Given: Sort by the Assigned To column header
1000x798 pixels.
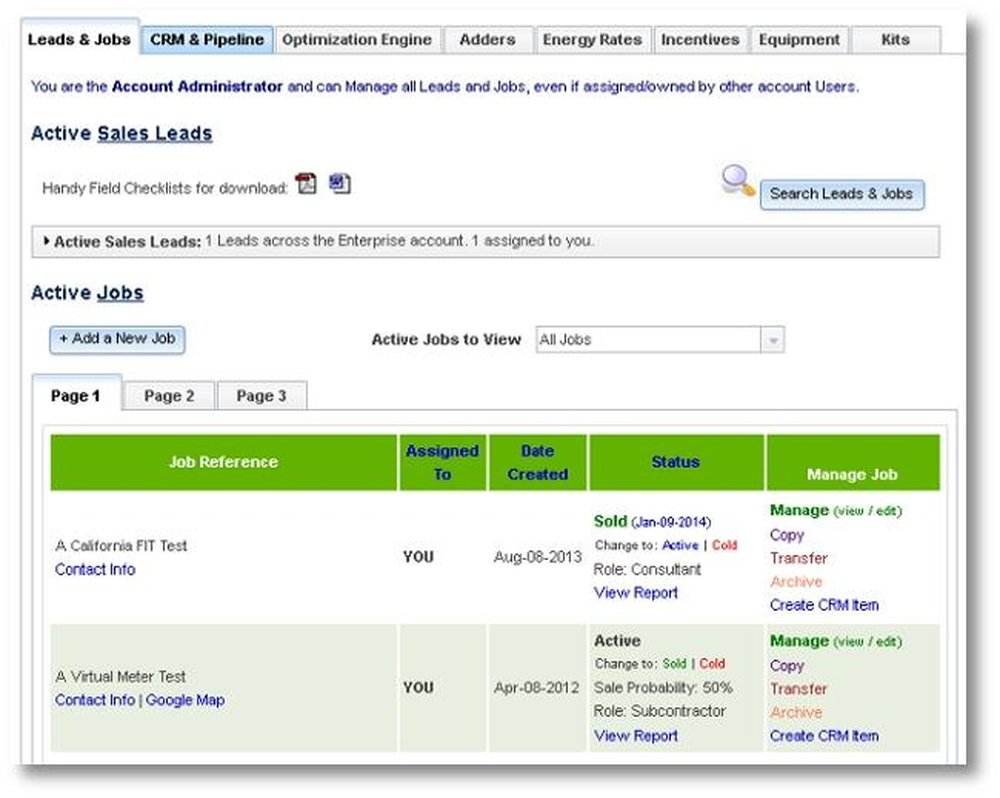Looking at the screenshot, I should 443,462.
